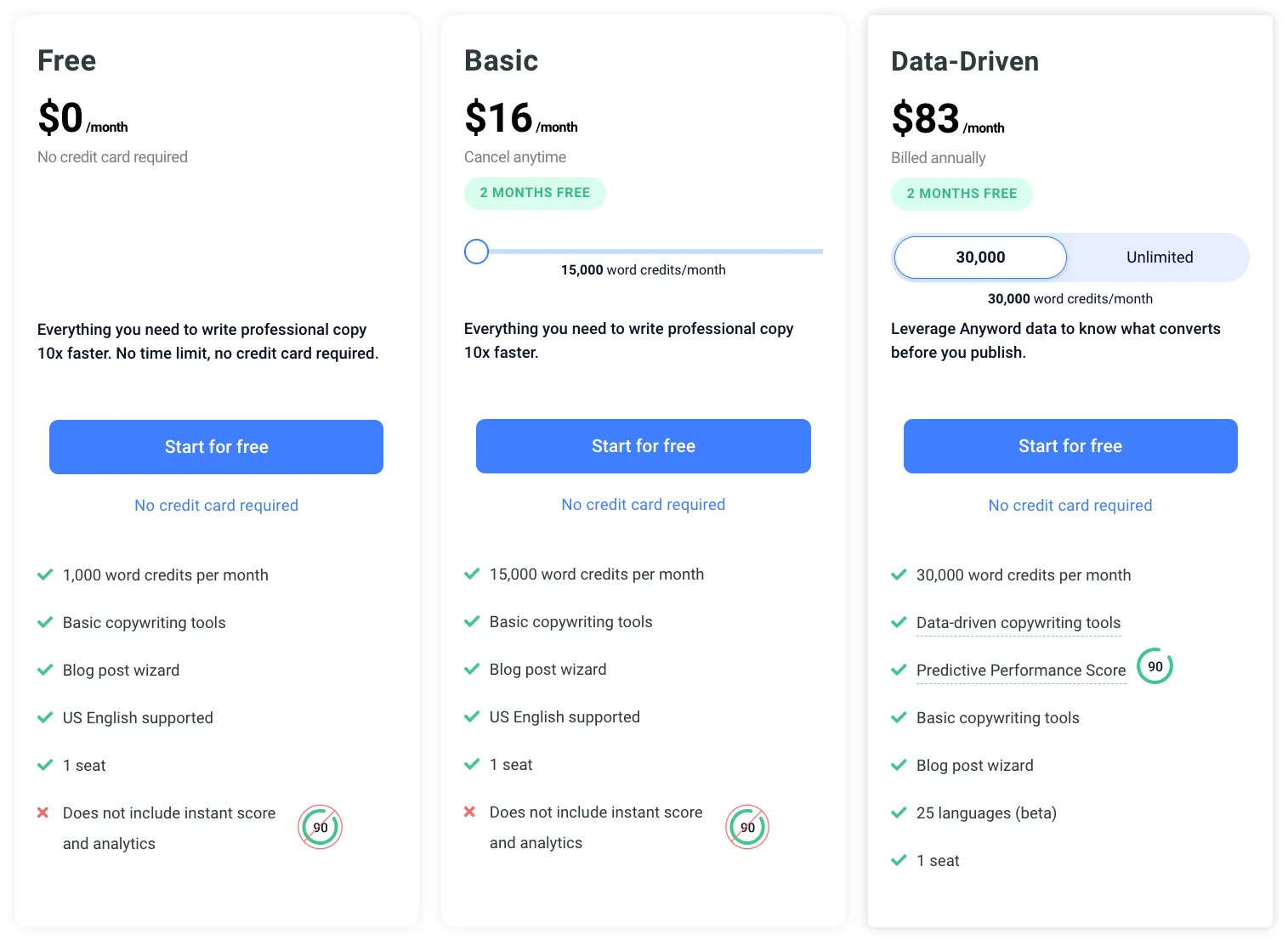Open Data-driven copywriting tools tooltip link
The height and width of the screenshot is (951, 1288).
tap(1018, 623)
